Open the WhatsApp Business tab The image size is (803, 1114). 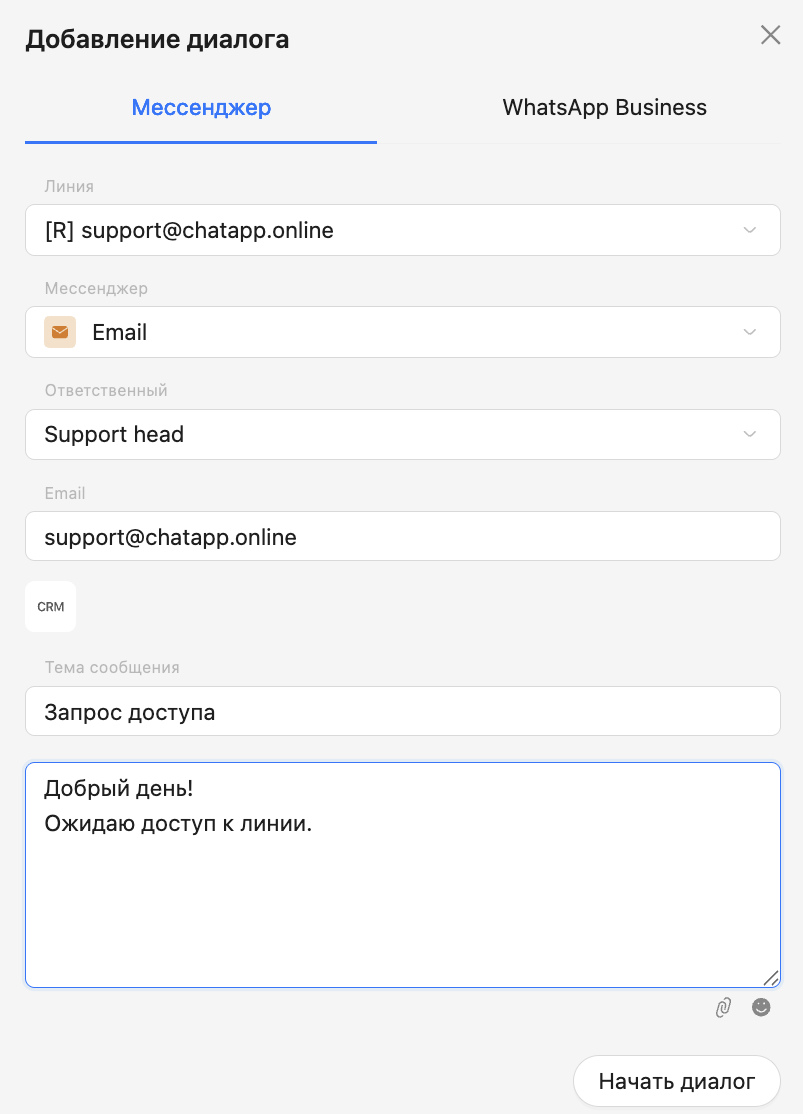604,108
